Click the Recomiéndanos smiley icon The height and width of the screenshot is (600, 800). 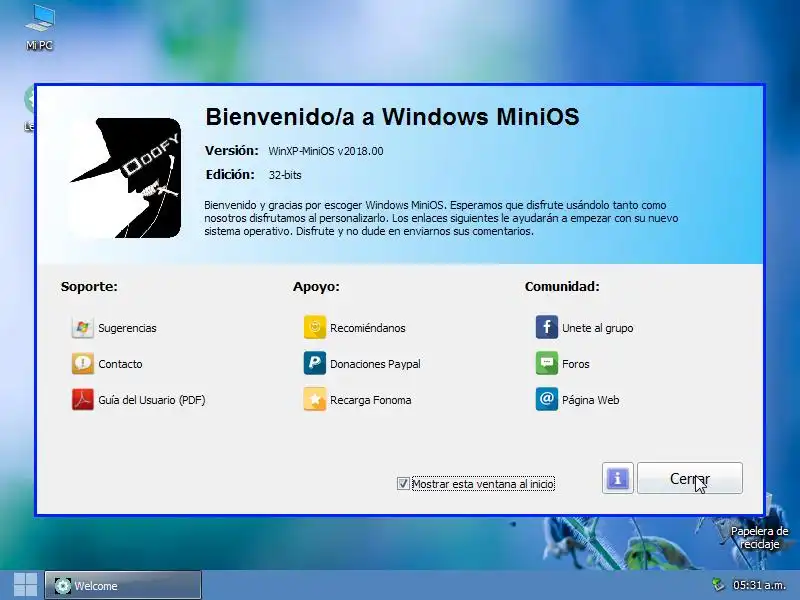pyautogui.click(x=315, y=328)
